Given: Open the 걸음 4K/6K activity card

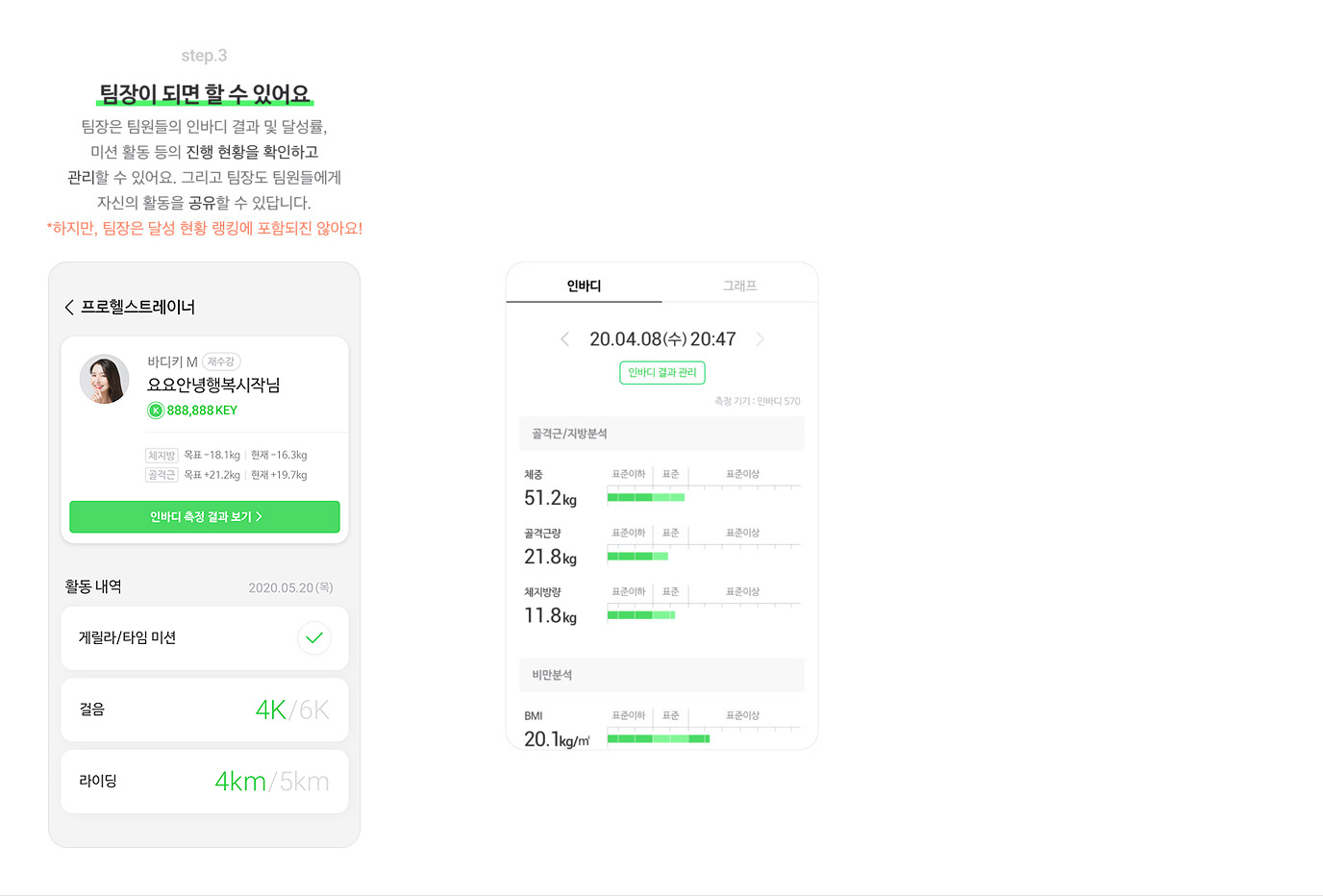Looking at the screenshot, I should click(x=205, y=709).
